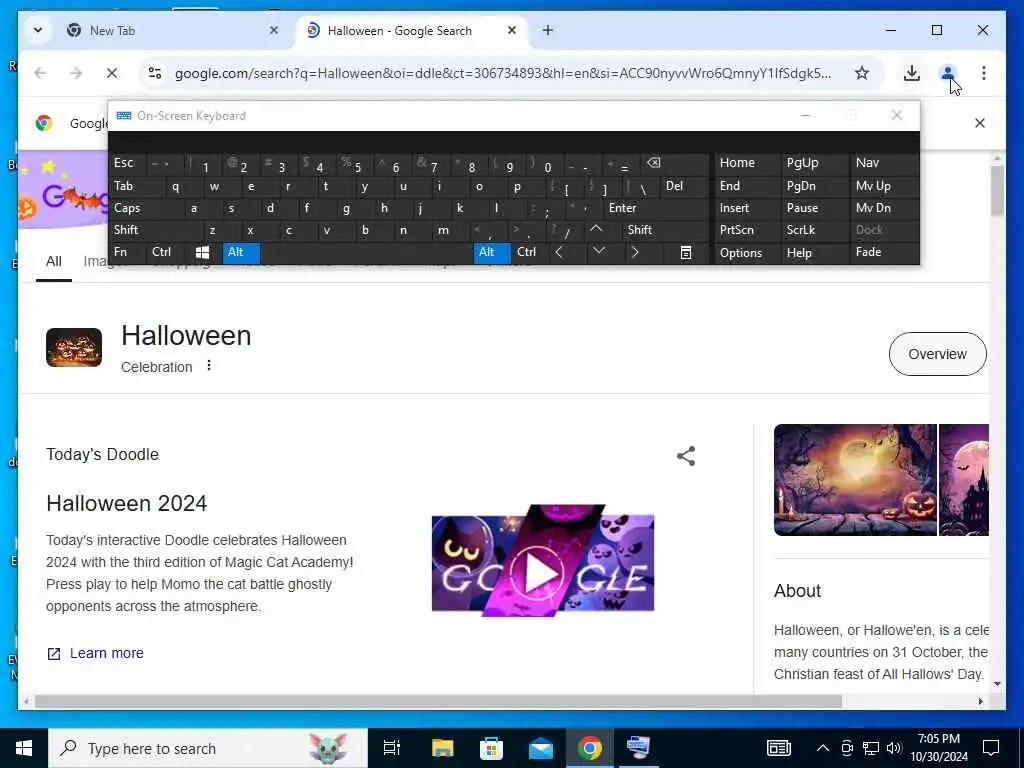Open Microsoft Store from the taskbar

point(491,748)
